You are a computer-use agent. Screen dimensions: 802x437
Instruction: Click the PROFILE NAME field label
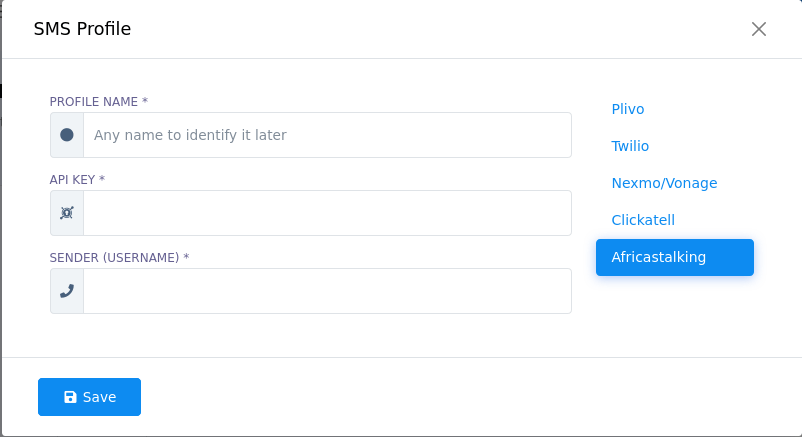click(94, 102)
